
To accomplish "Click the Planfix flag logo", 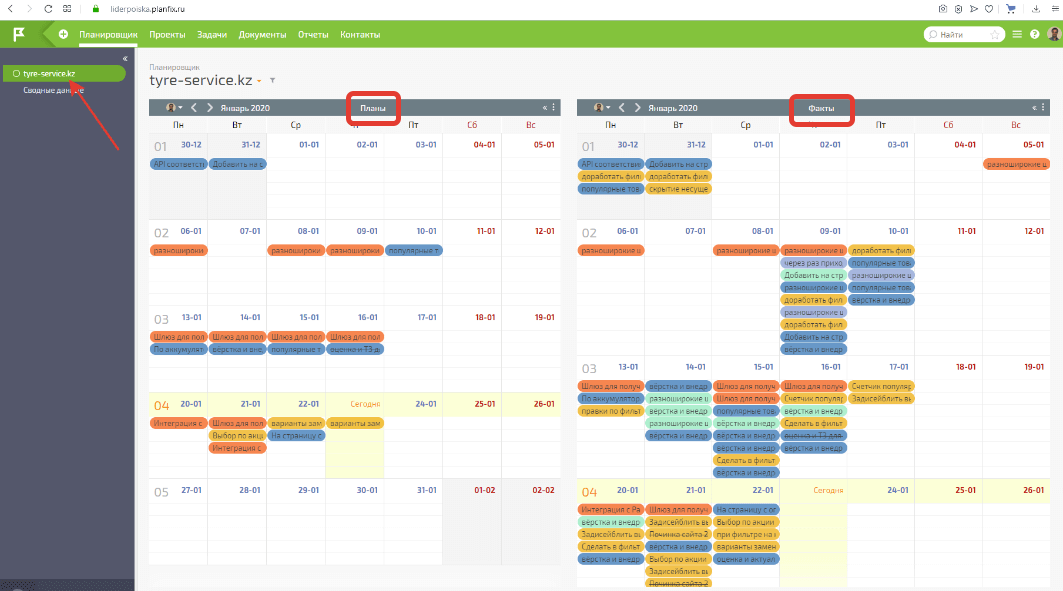I will [19, 34].
